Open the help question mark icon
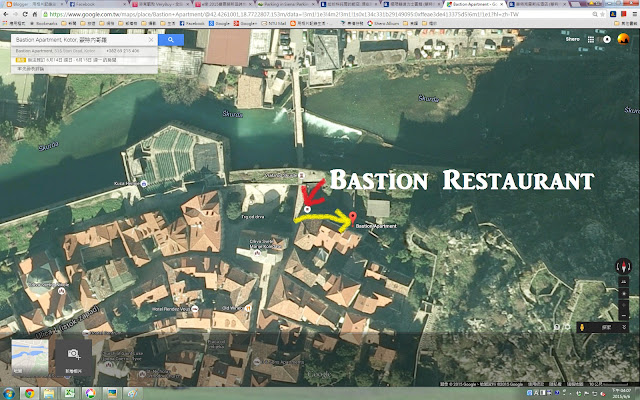The width and height of the screenshot is (640, 400). pyautogui.click(x=557, y=327)
